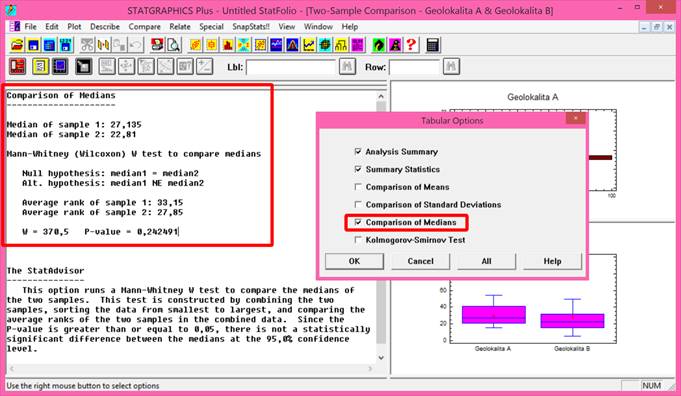Enable the Comparison of Means checkbox
The width and height of the screenshot is (681, 396).
[358, 187]
